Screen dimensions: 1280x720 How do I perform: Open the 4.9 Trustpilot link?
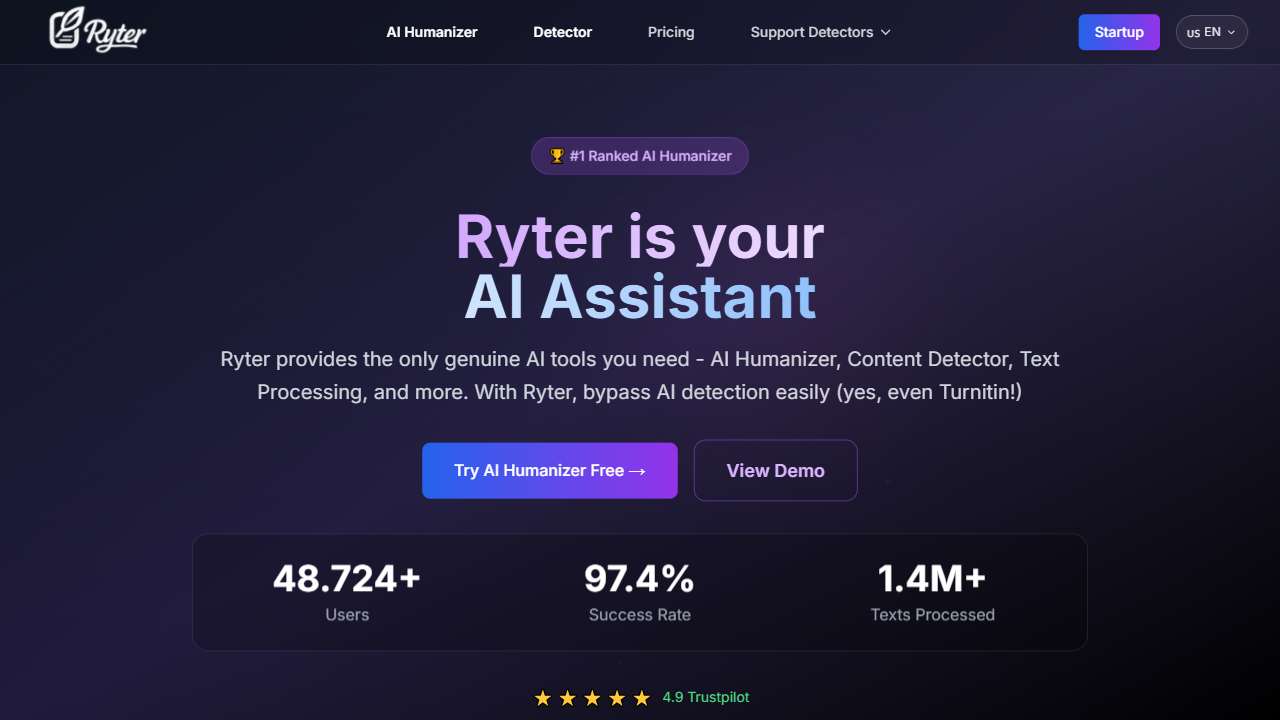pyautogui.click(x=705, y=697)
